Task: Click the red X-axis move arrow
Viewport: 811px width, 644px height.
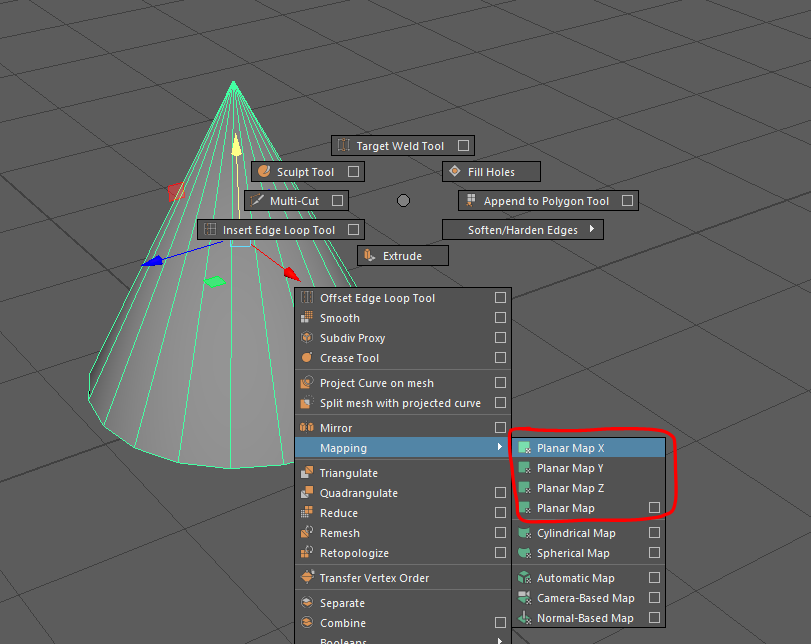Action: tap(292, 274)
